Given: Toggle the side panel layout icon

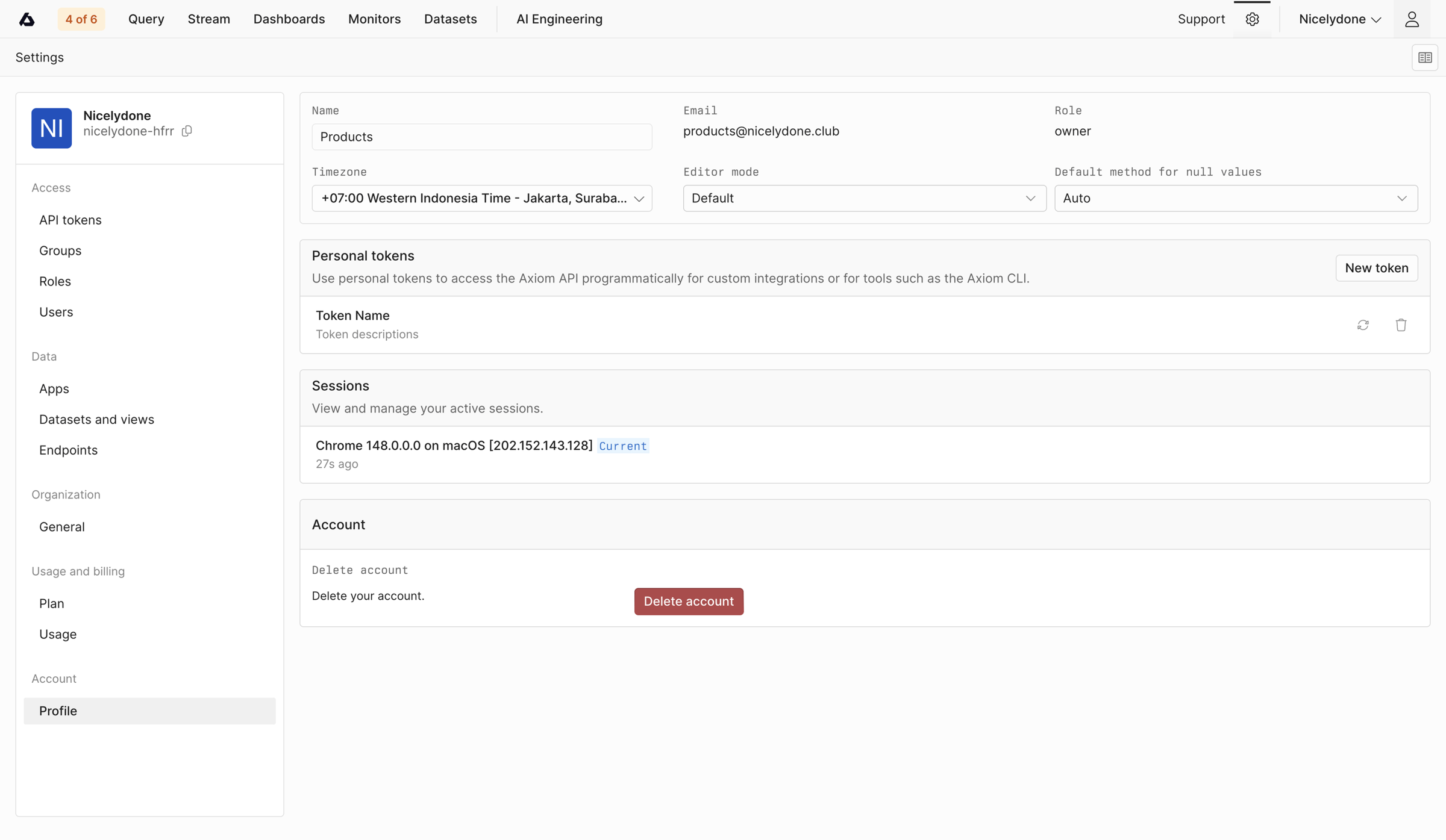Looking at the screenshot, I should [1425, 58].
